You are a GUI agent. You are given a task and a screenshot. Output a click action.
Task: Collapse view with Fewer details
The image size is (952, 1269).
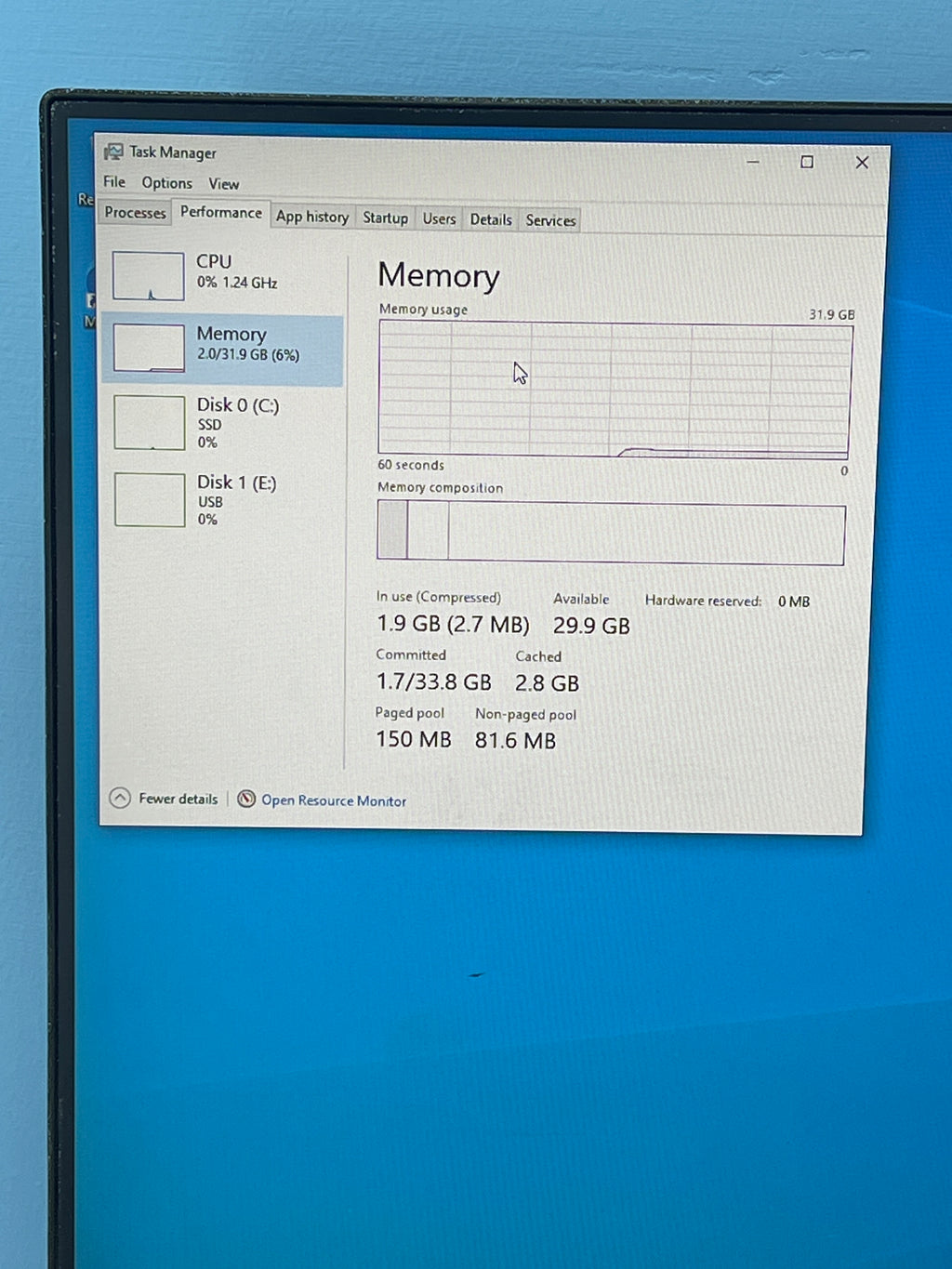(164, 798)
